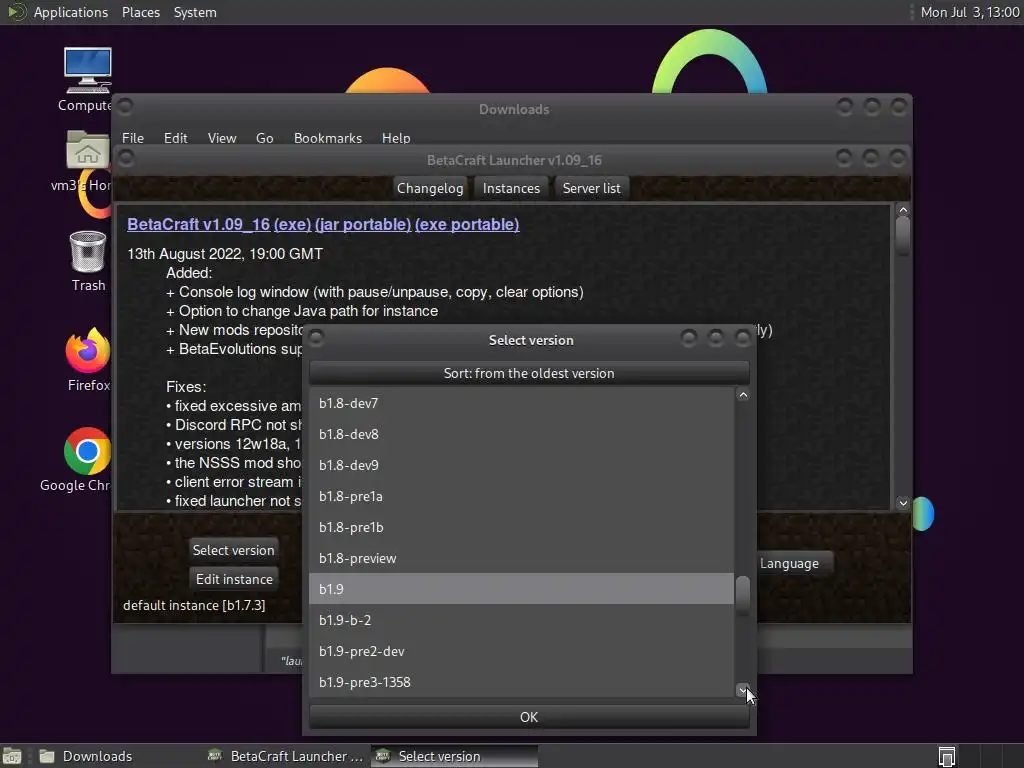Confirm the version selection with OK

[x=529, y=717]
